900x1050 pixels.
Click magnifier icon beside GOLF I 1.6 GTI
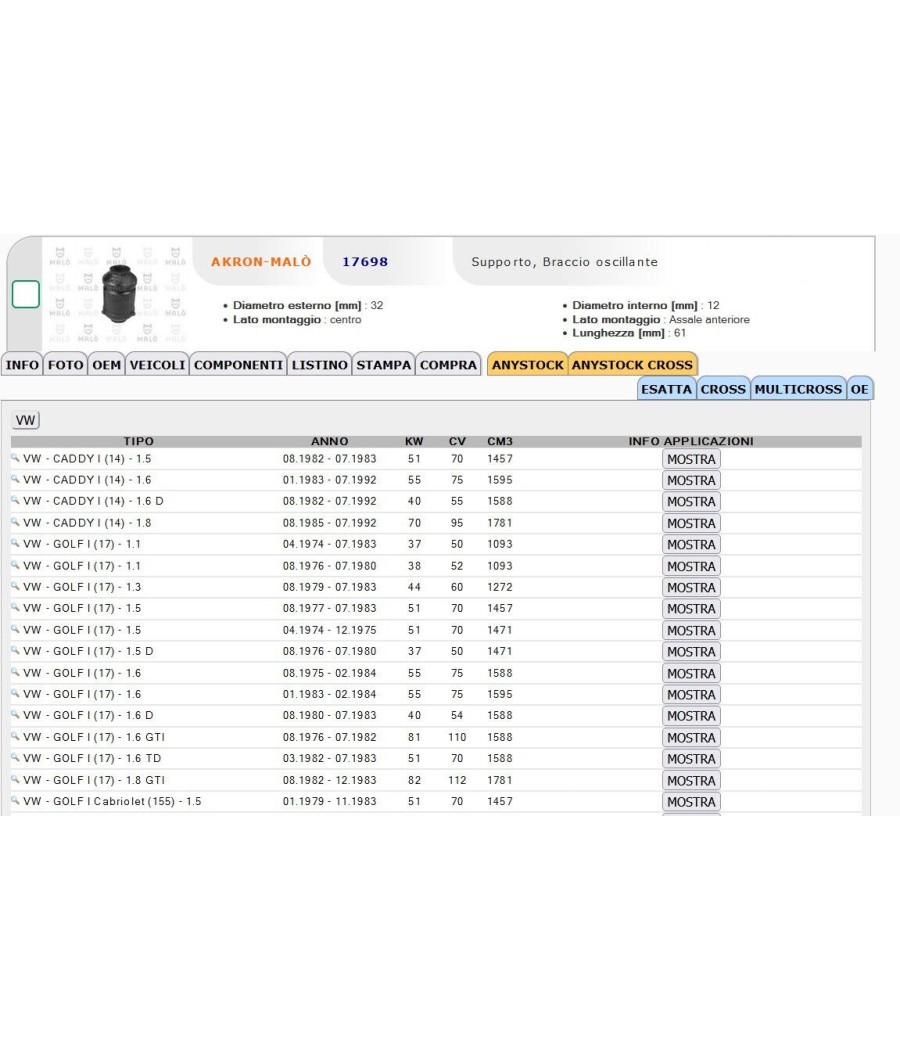15,737
